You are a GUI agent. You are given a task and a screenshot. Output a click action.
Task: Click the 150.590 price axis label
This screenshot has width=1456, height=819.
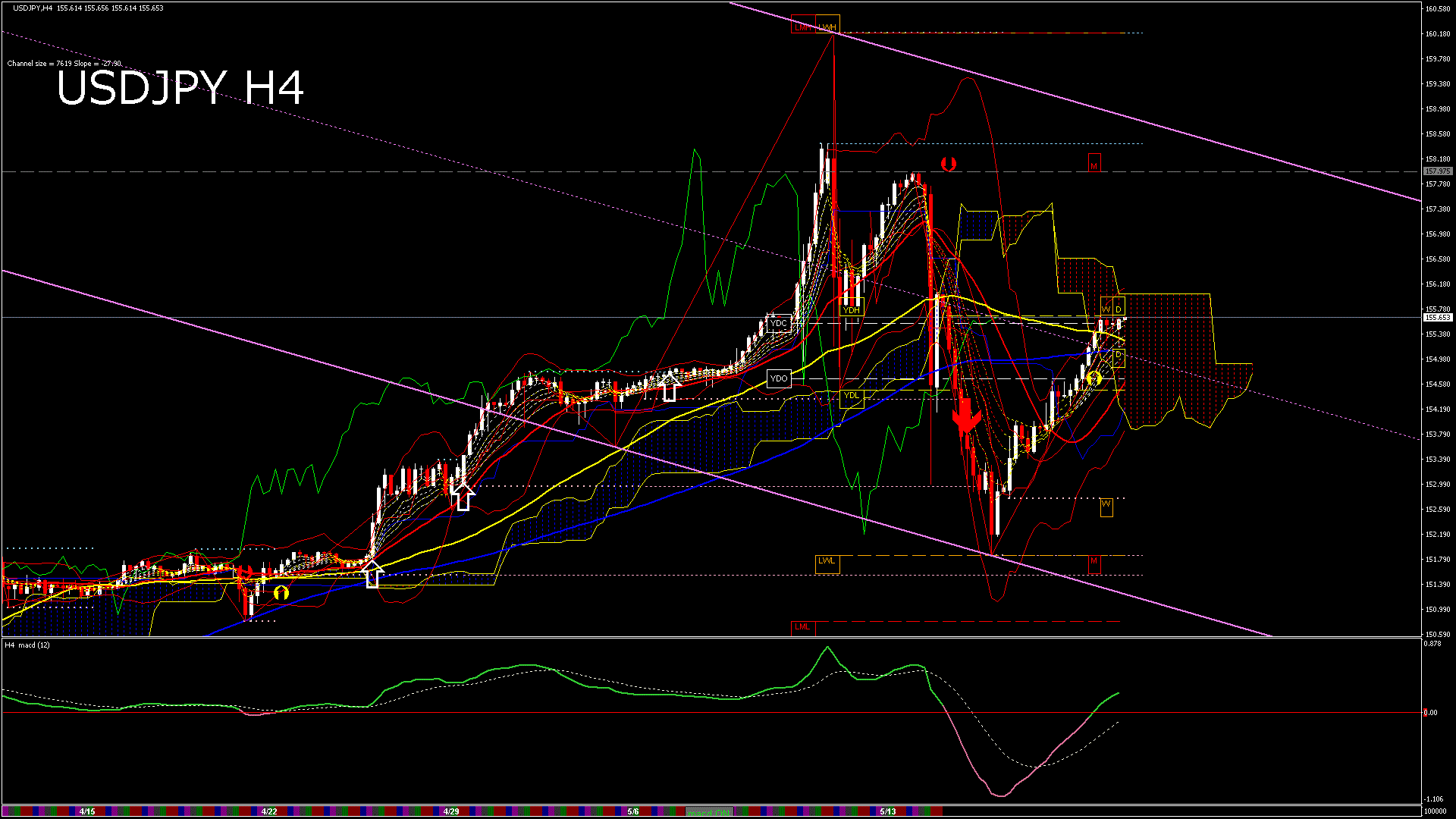pyautogui.click(x=1438, y=635)
